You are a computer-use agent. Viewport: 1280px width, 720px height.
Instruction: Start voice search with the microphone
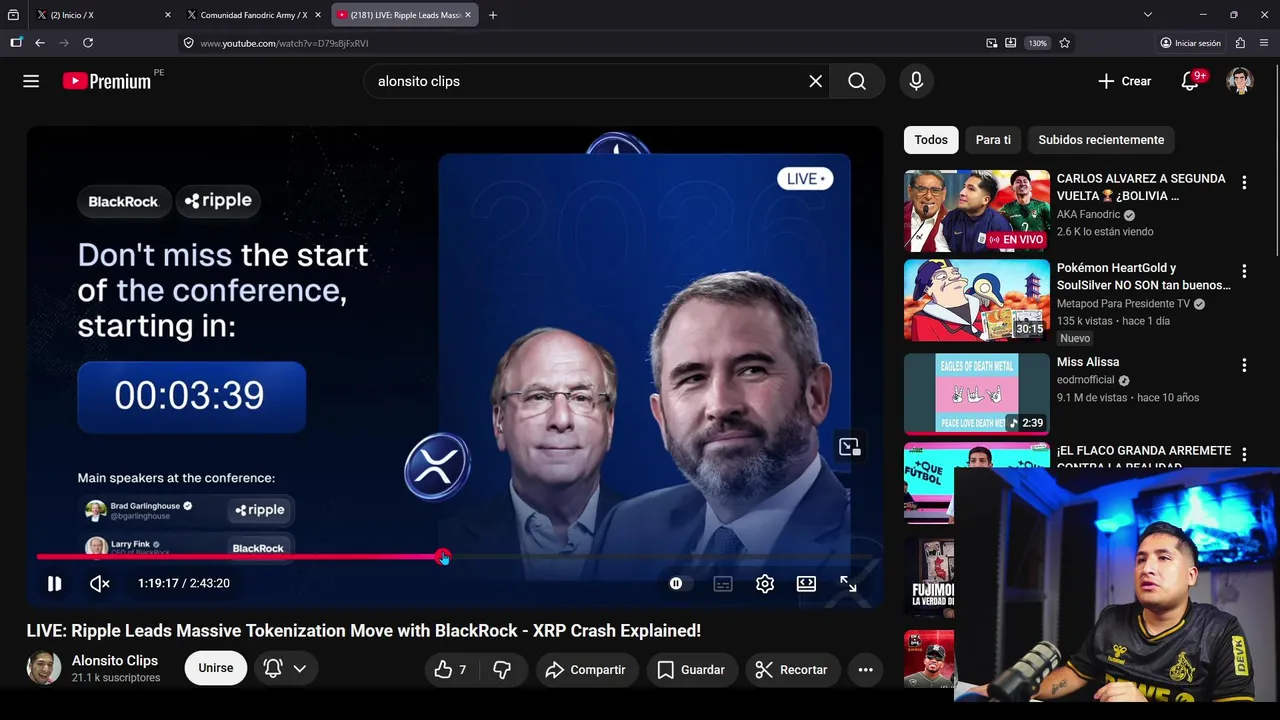click(x=916, y=81)
